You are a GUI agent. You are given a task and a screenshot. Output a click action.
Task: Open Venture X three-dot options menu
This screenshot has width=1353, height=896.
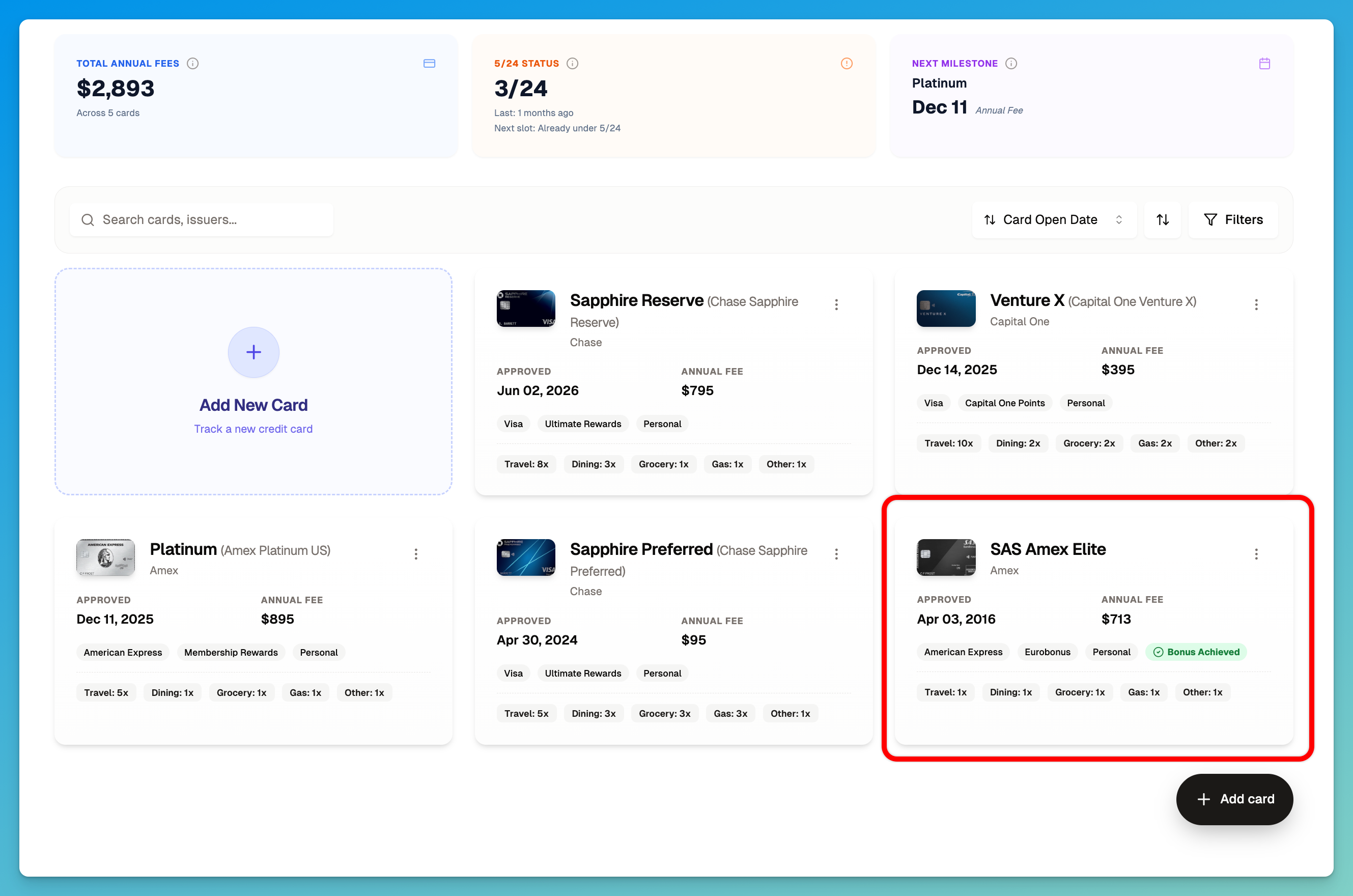(1256, 304)
